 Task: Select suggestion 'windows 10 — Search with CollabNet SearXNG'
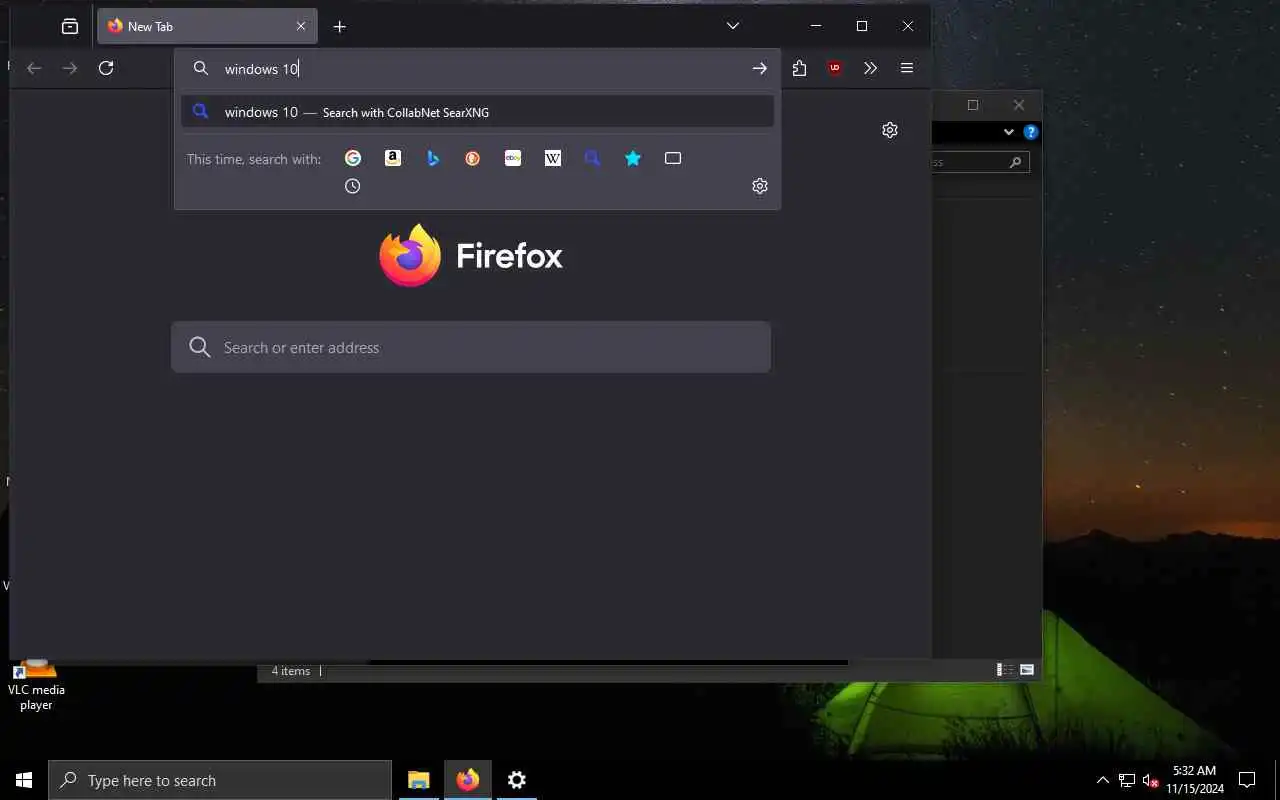pyautogui.click(x=477, y=112)
